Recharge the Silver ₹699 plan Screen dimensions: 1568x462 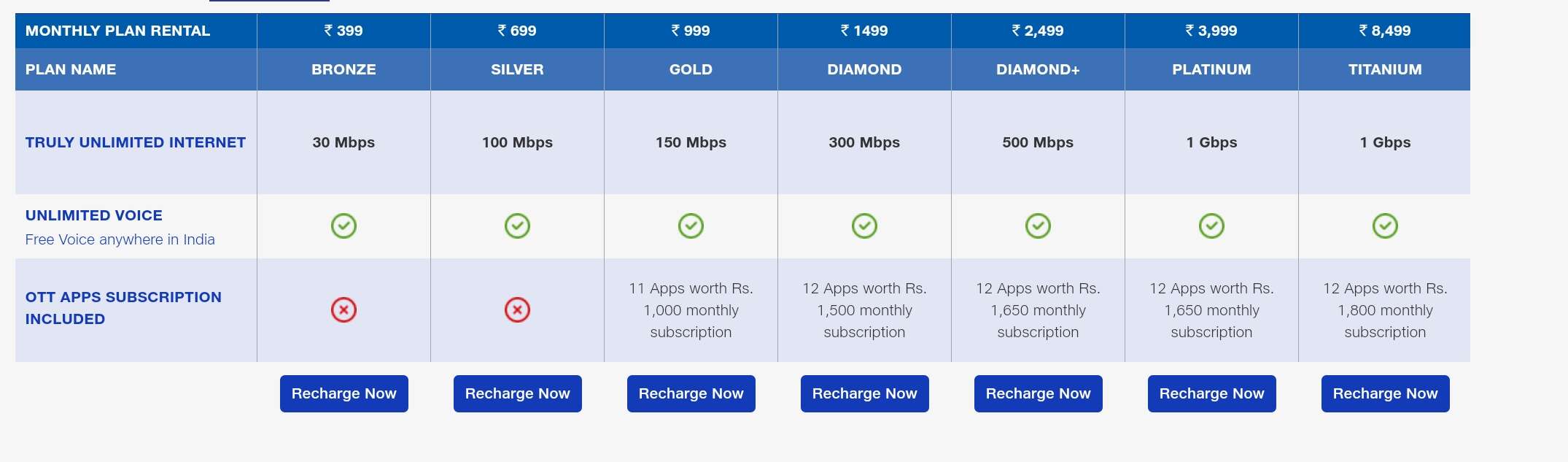click(517, 393)
